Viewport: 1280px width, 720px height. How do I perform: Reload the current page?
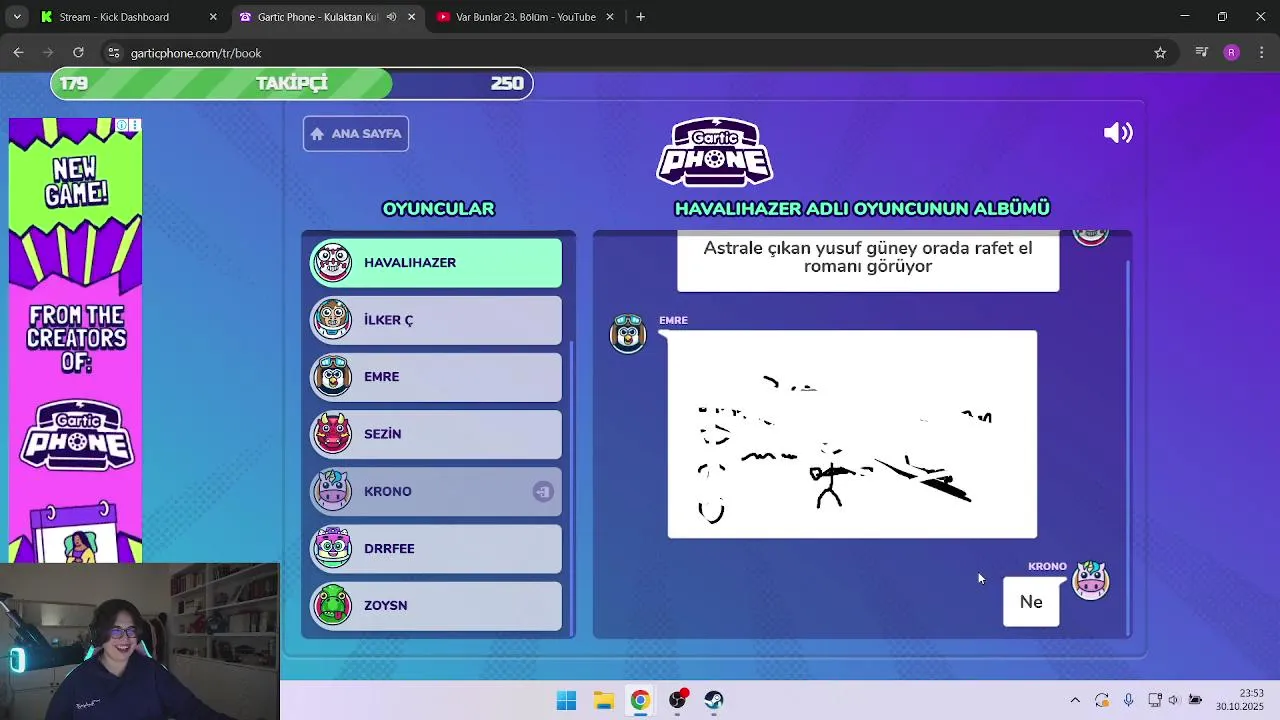pos(78,53)
